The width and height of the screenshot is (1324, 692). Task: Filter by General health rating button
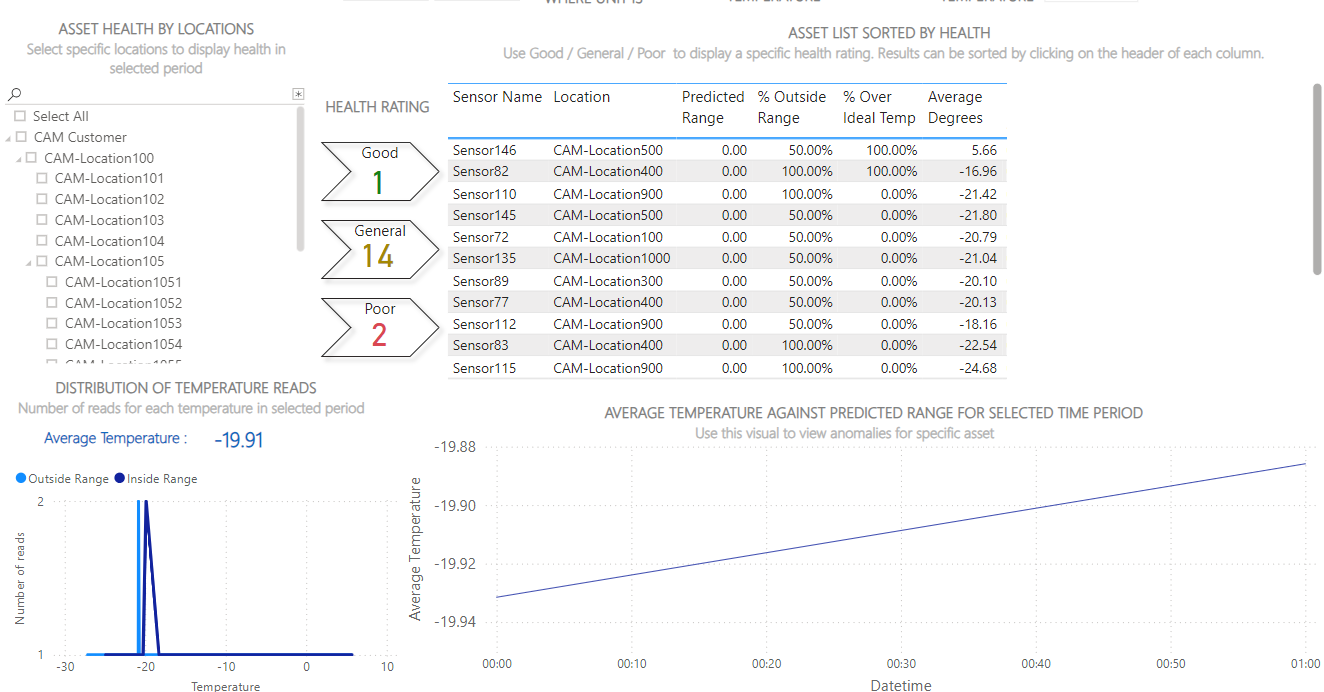click(x=379, y=248)
